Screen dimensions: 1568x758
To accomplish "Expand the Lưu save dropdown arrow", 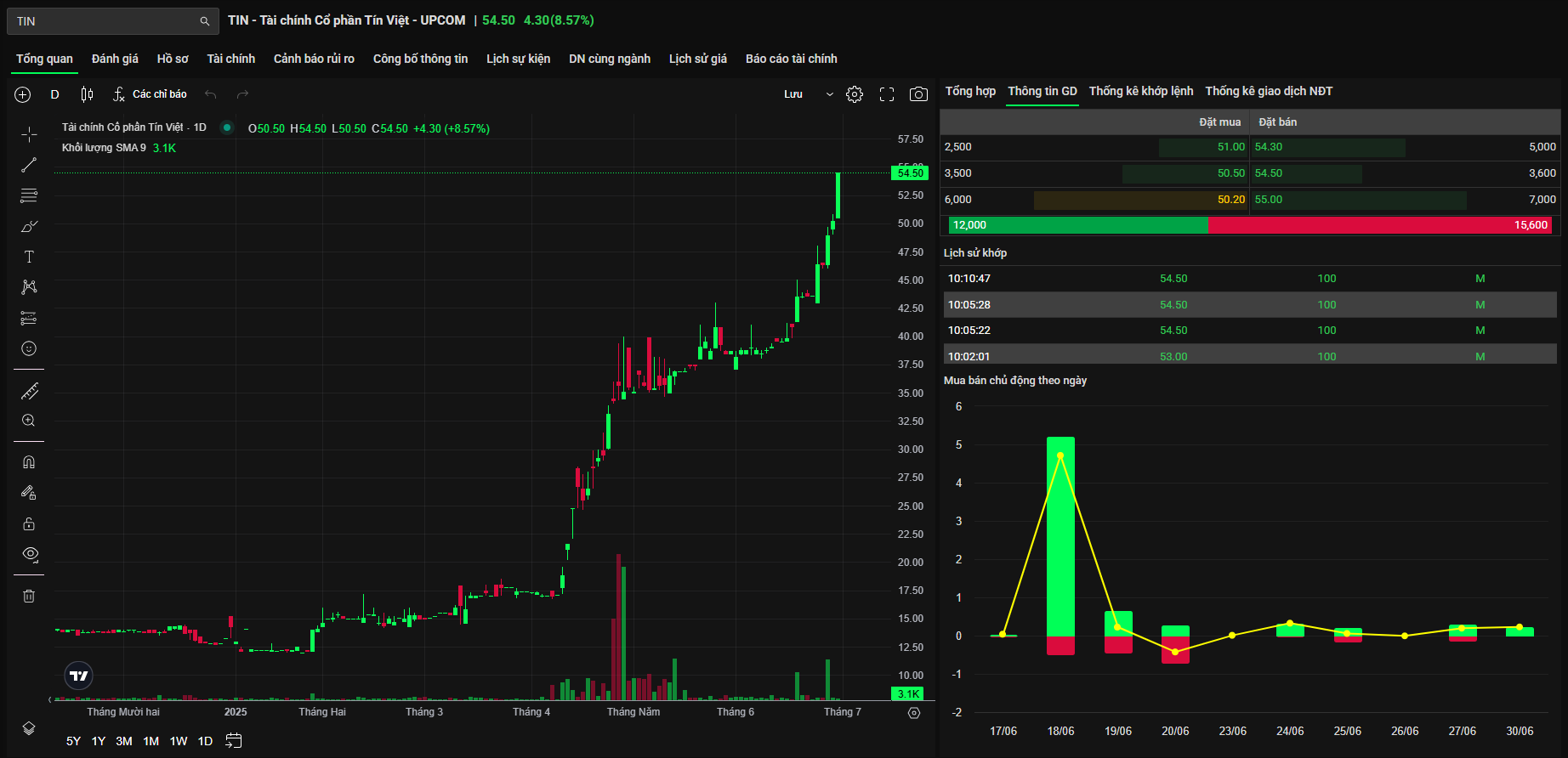I will (x=830, y=94).
